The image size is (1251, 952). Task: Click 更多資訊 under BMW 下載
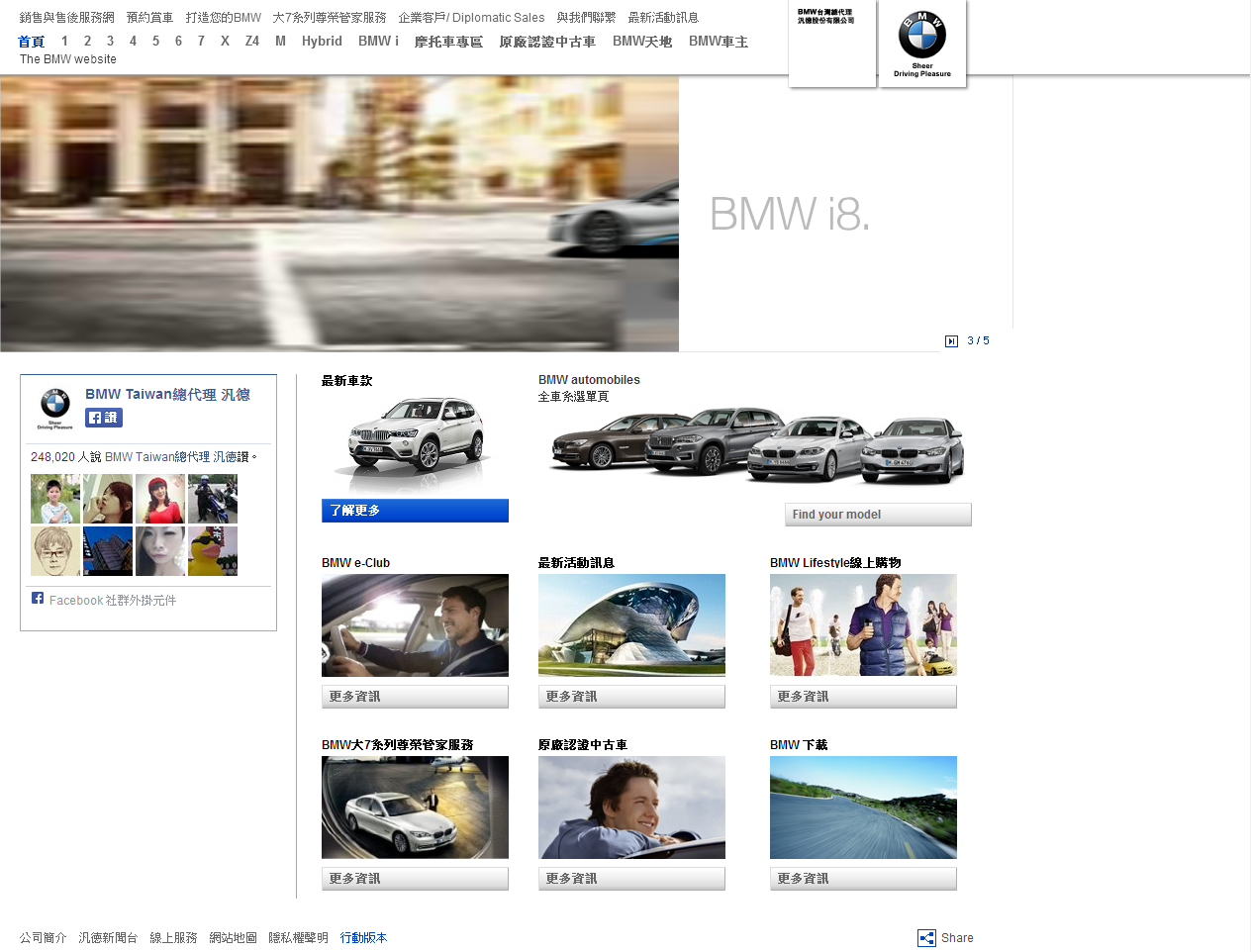pos(863,879)
